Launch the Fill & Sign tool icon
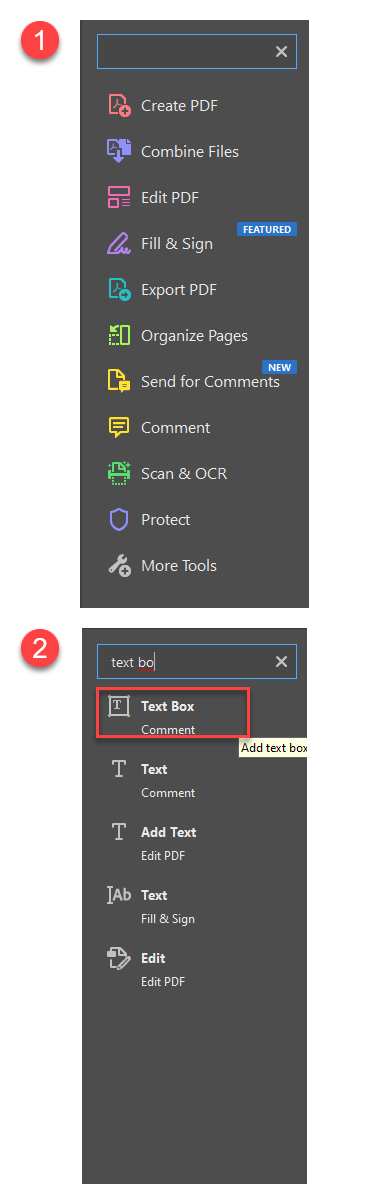The height and width of the screenshot is (1204, 389). [x=119, y=244]
